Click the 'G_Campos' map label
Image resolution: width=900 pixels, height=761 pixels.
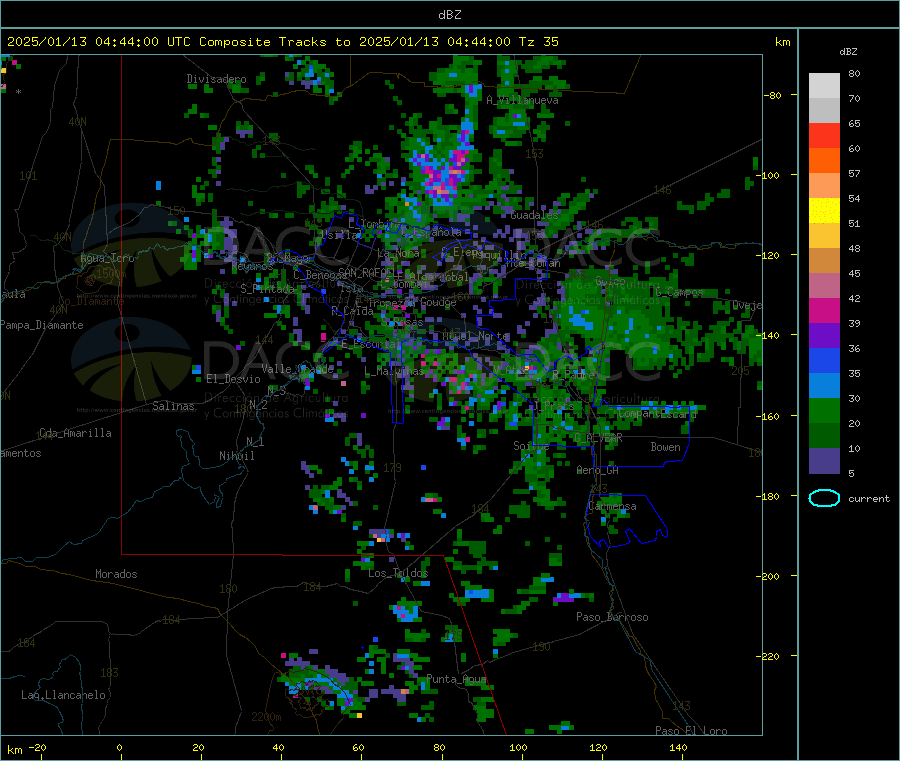[x=679, y=293]
